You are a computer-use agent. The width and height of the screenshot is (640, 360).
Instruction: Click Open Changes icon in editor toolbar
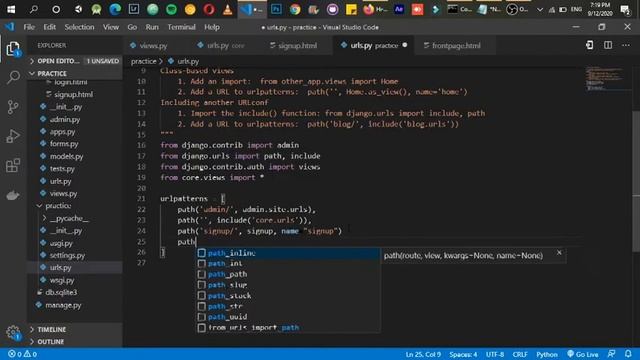pyautogui.click(x=589, y=45)
